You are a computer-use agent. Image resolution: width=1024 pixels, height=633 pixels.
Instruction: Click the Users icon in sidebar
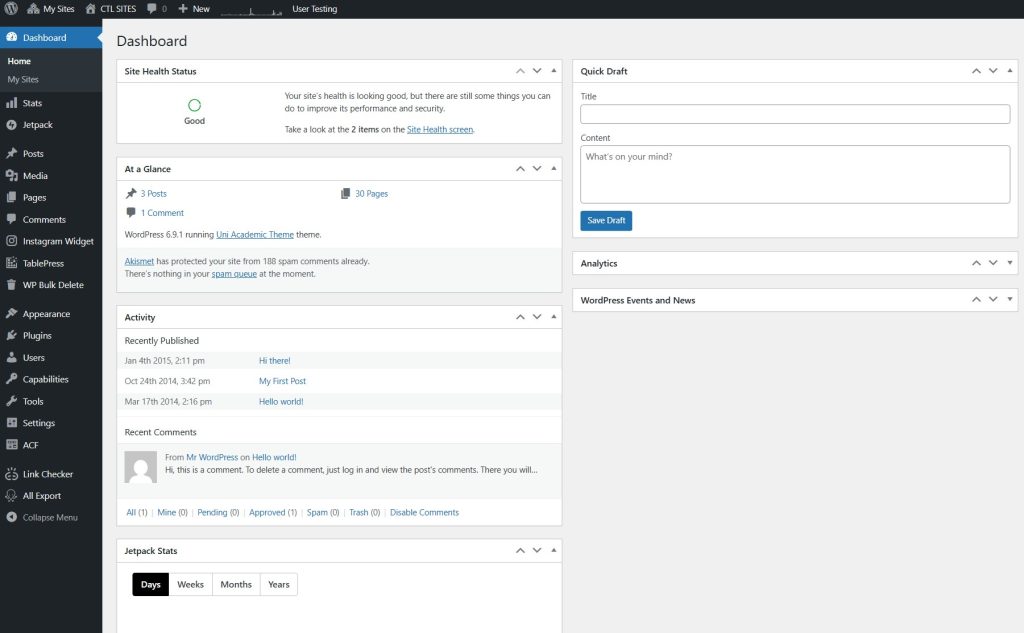pos(12,357)
